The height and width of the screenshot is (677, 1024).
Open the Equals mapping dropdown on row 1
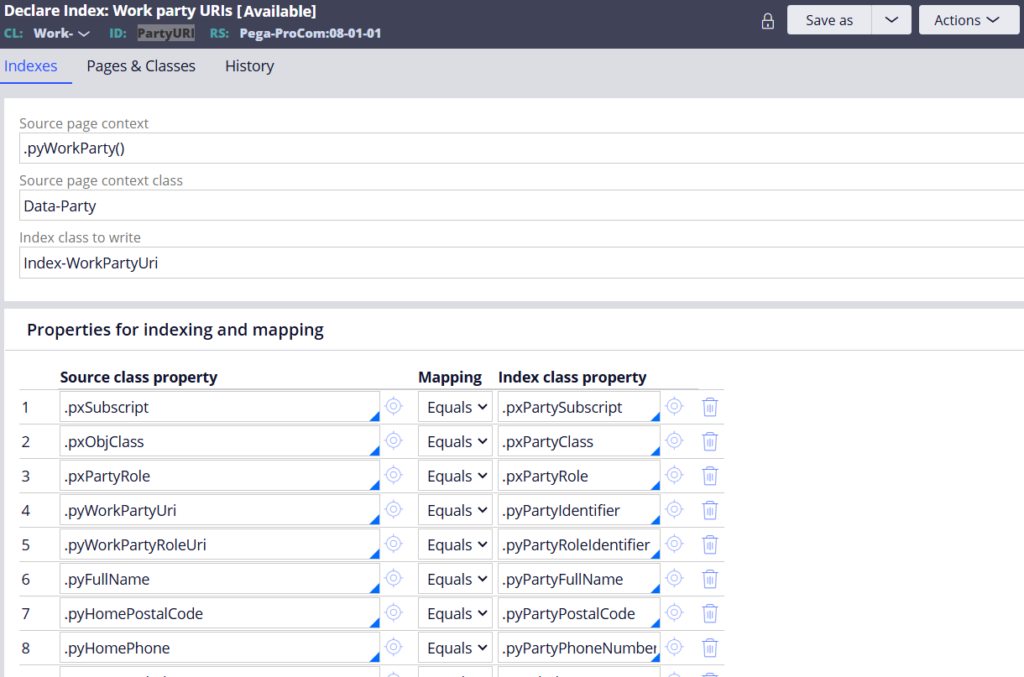pyautogui.click(x=455, y=406)
